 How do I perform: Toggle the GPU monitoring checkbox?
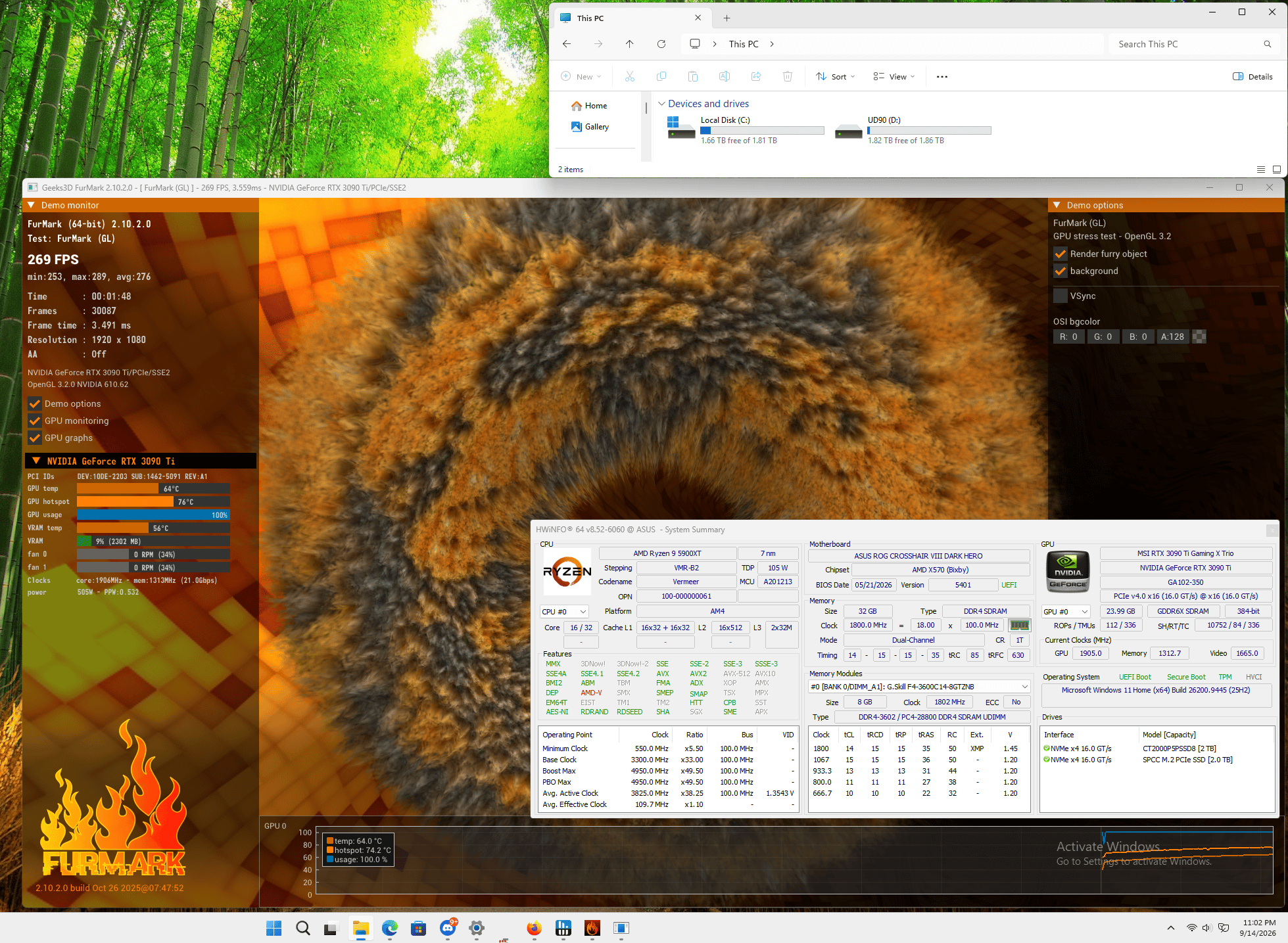[x=35, y=421]
